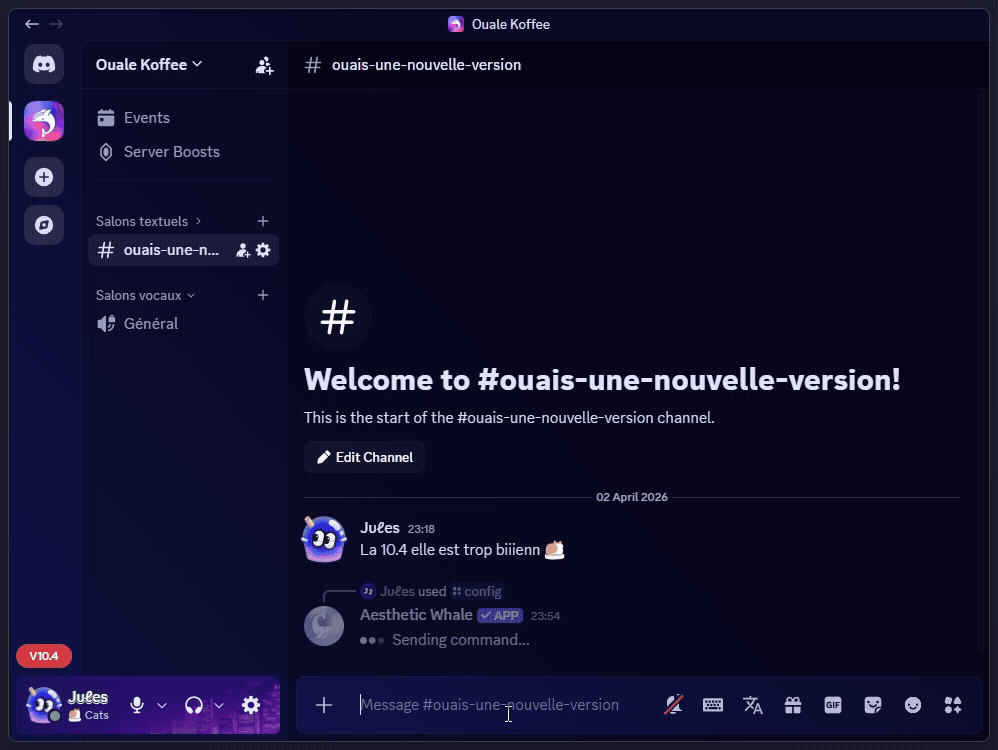Screen dimensions: 998x750
Task: Expand microphone input options arrow
Action: (162, 705)
